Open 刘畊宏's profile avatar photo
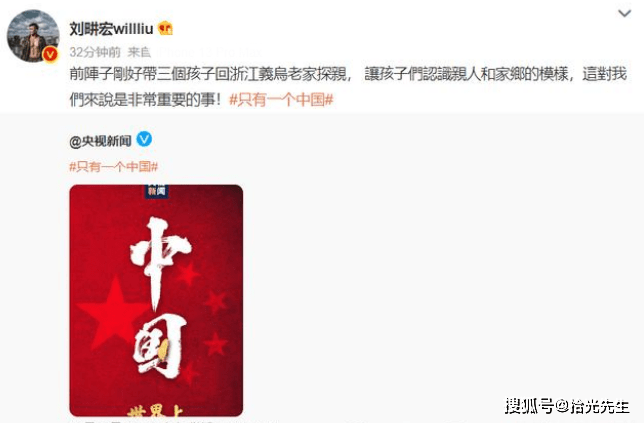 33,36
